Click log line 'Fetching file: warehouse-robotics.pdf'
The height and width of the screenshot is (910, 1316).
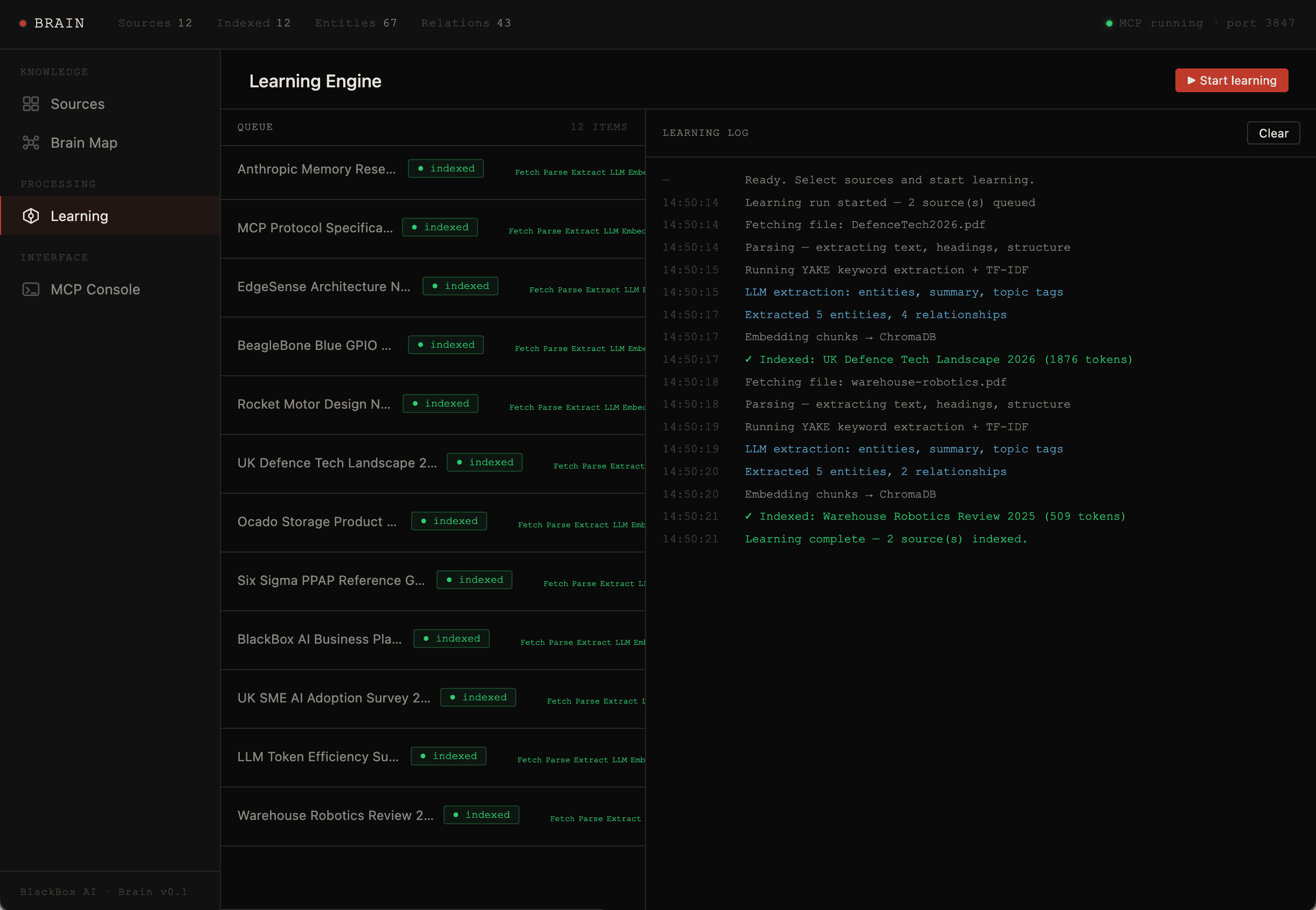875,382
